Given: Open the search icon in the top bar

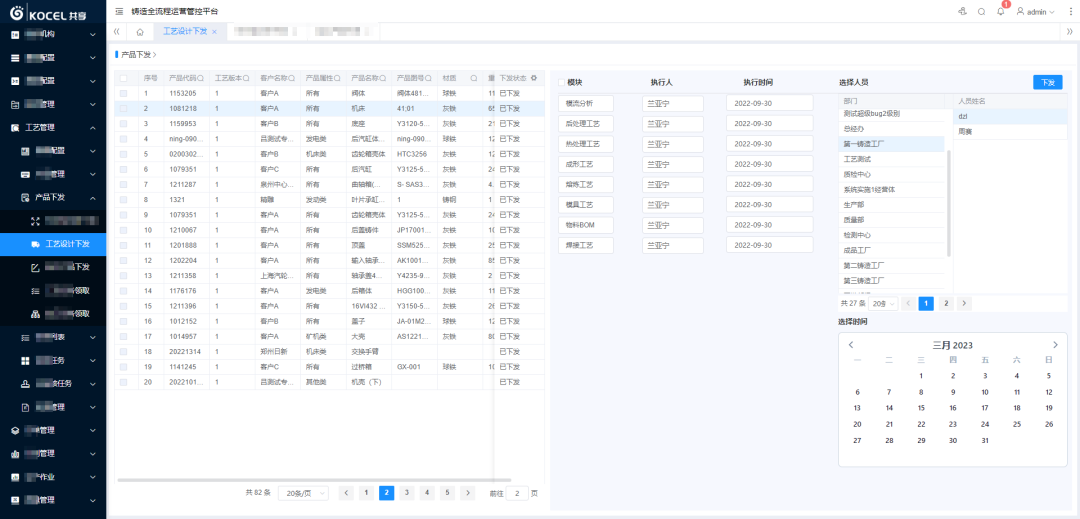Looking at the screenshot, I should point(982,12).
